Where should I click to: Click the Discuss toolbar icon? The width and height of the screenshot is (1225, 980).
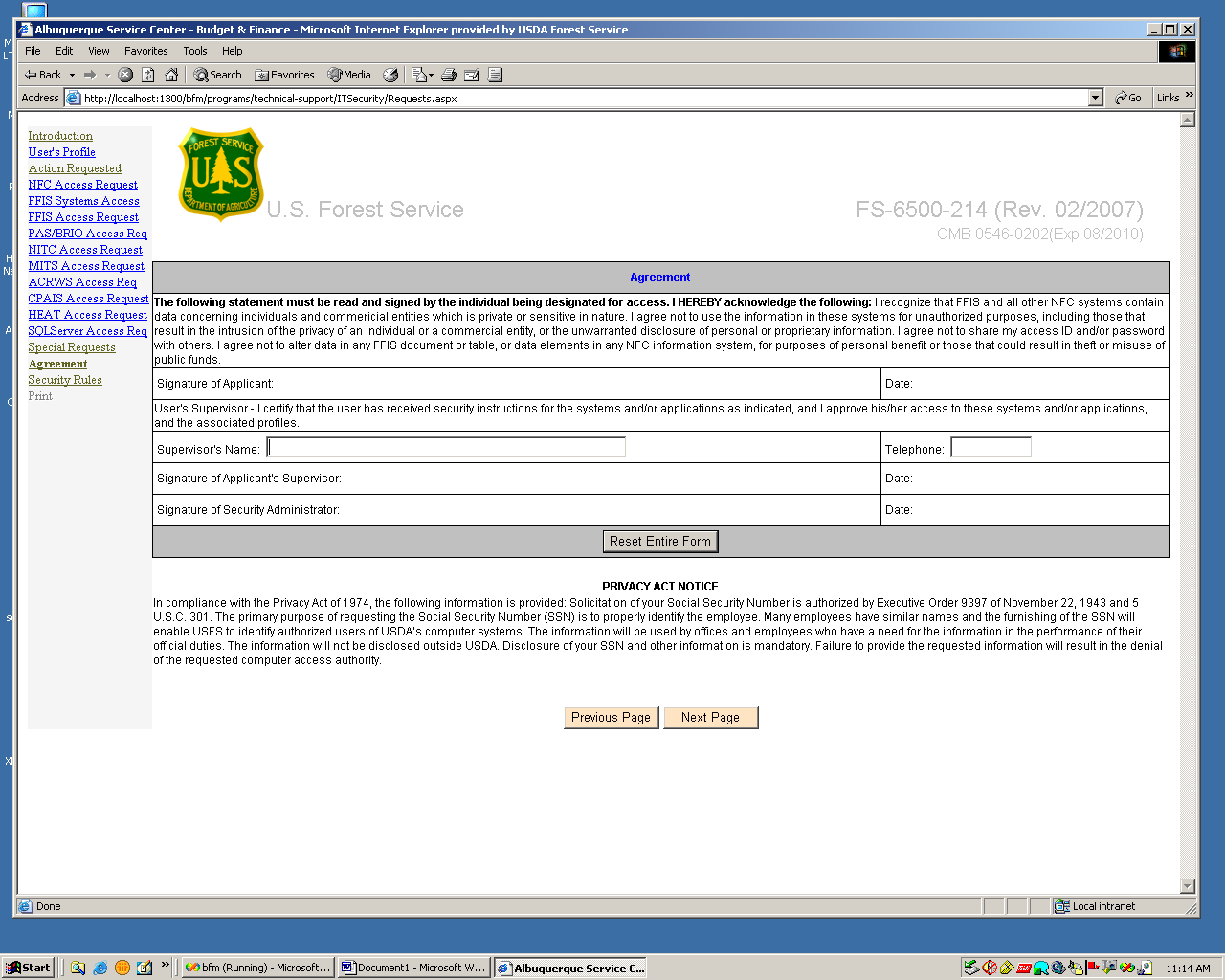[495, 75]
